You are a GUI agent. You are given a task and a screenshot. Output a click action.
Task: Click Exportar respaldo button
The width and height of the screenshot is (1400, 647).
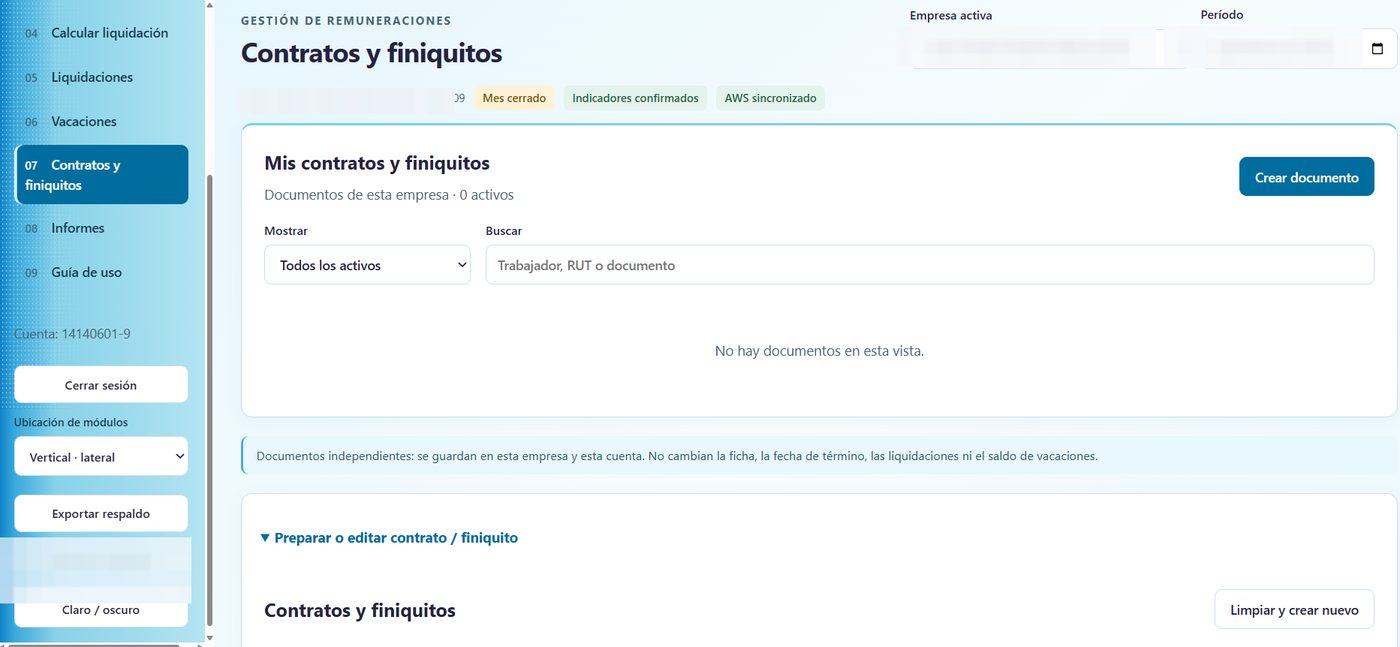pos(101,513)
